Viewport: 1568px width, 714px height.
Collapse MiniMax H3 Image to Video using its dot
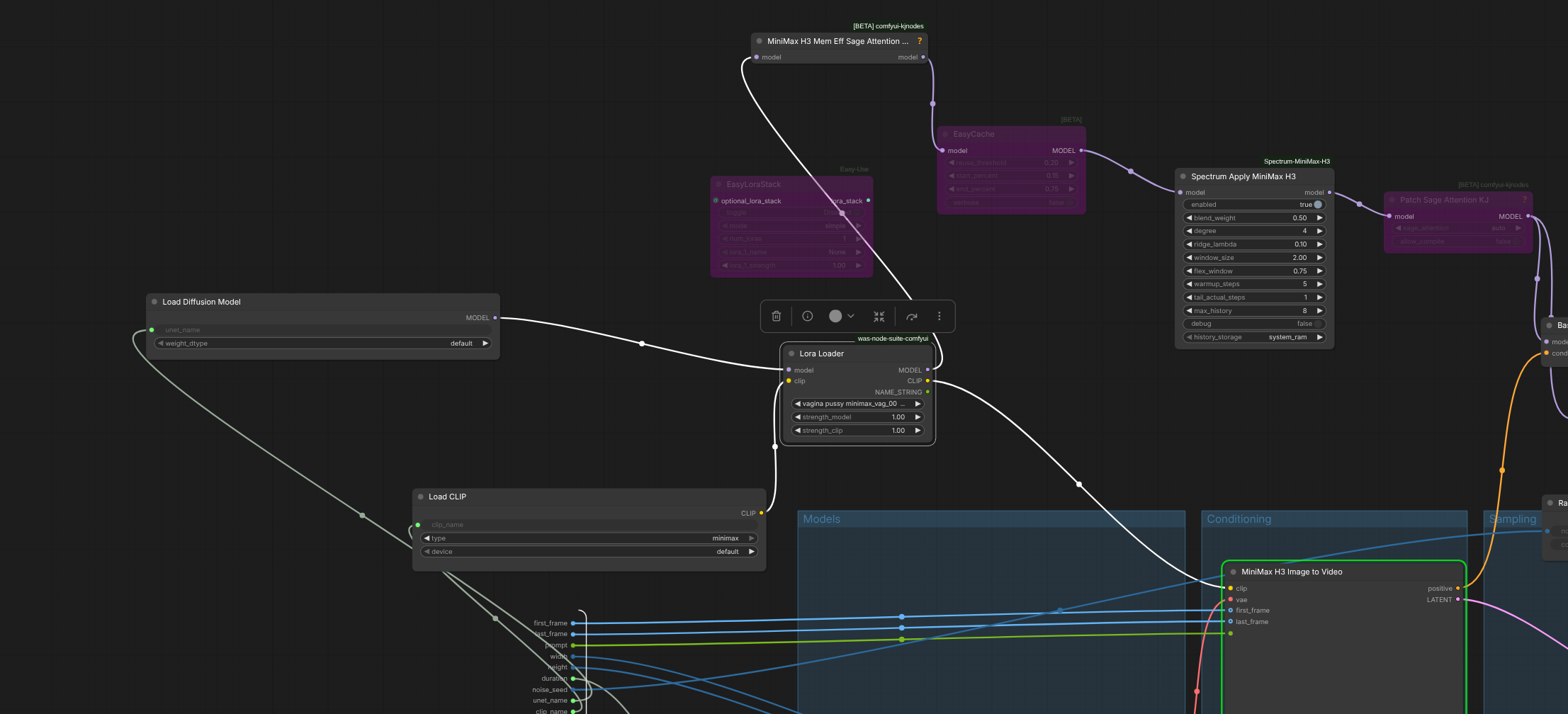pyautogui.click(x=1234, y=572)
